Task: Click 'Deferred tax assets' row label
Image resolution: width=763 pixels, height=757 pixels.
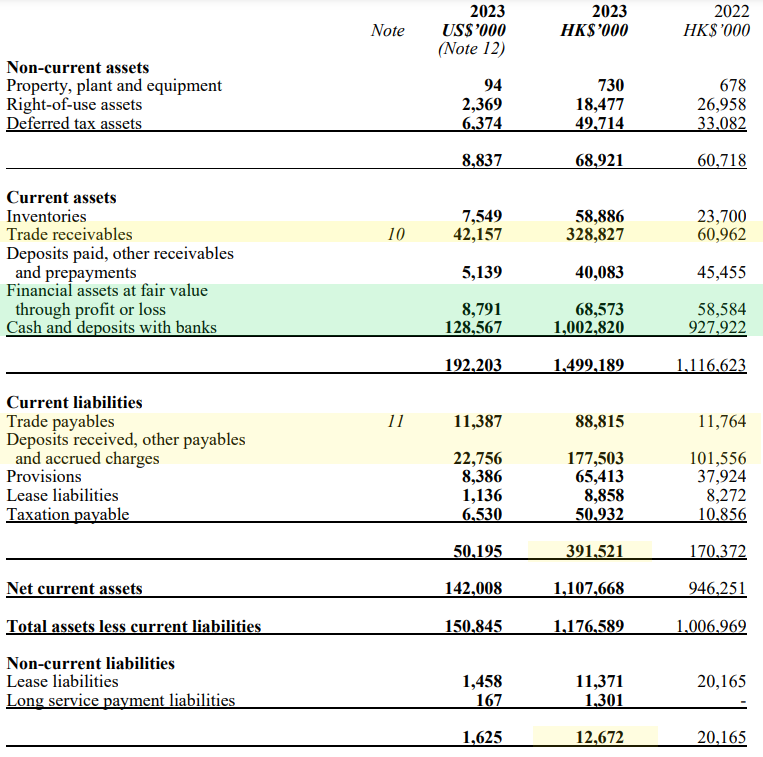Action: [x=74, y=124]
